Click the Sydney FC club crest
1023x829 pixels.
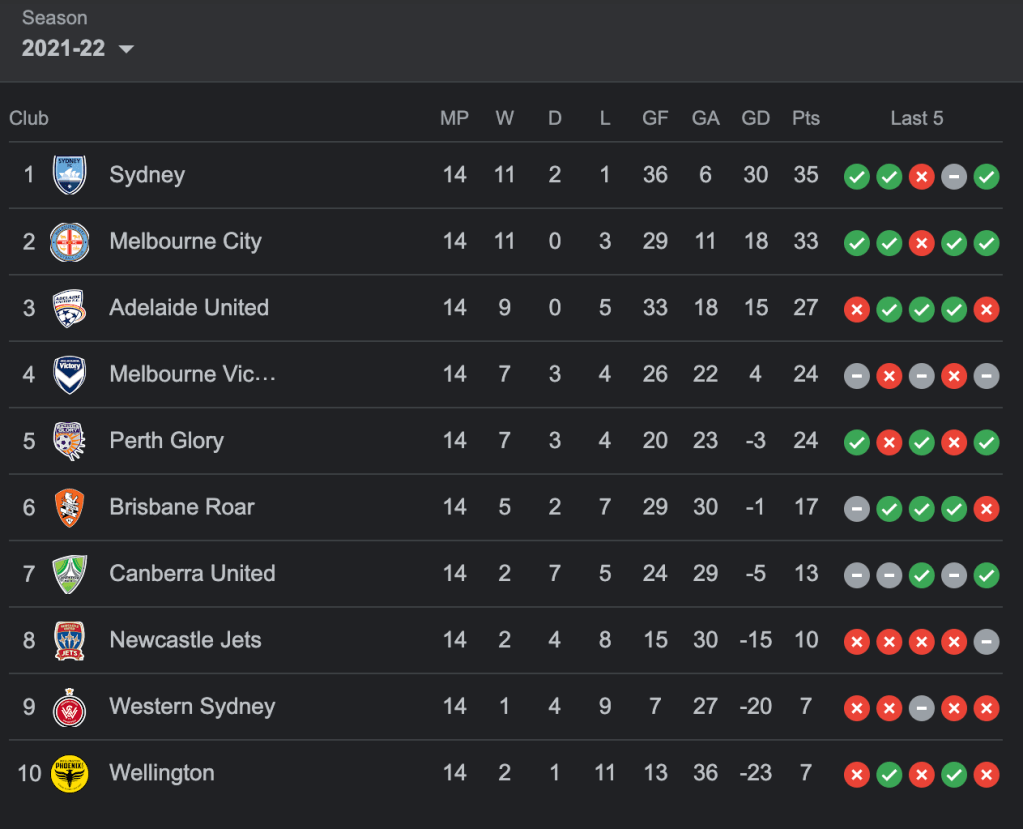pyautogui.click(x=70, y=175)
